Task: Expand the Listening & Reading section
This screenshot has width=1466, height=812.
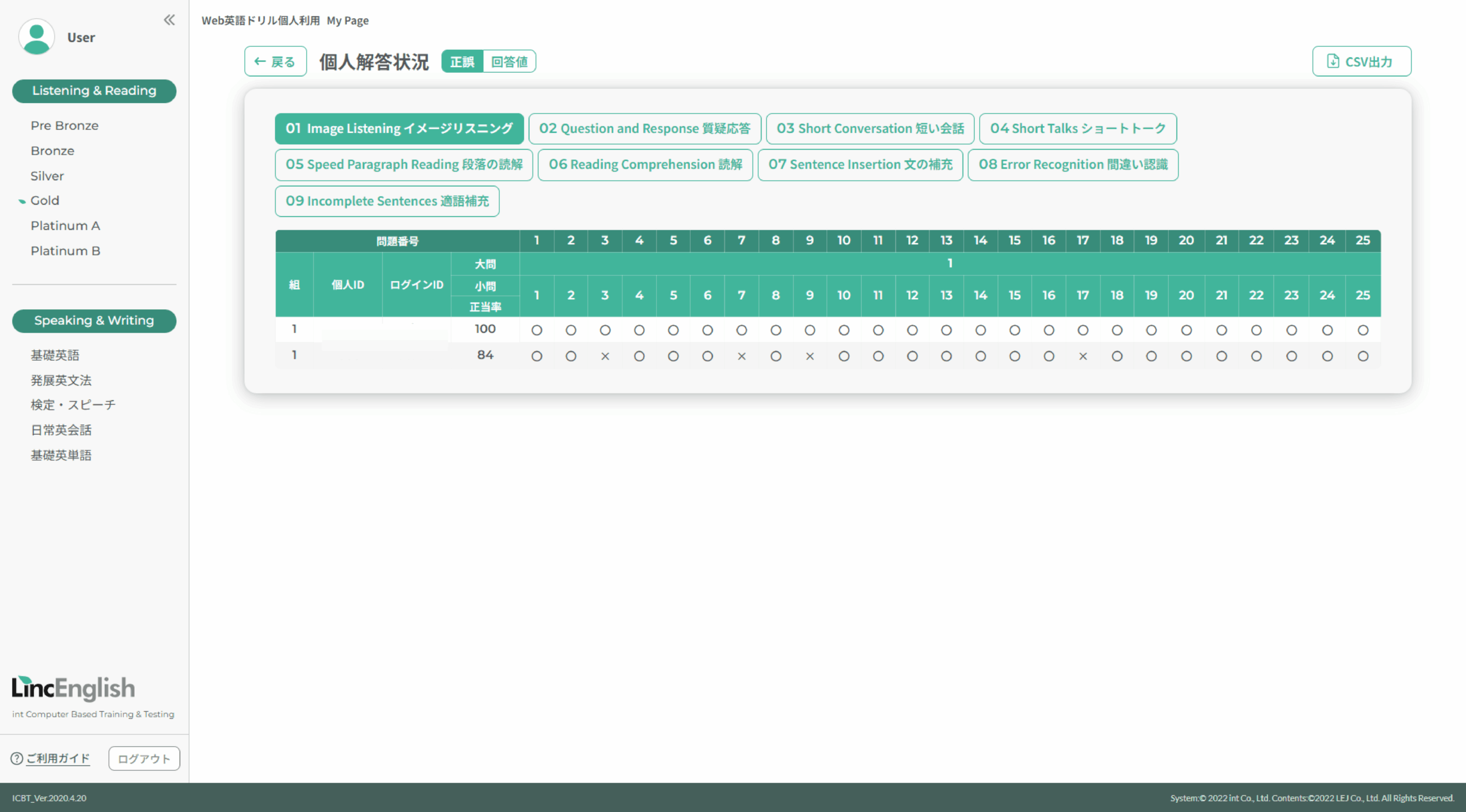Action: point(94,91)
